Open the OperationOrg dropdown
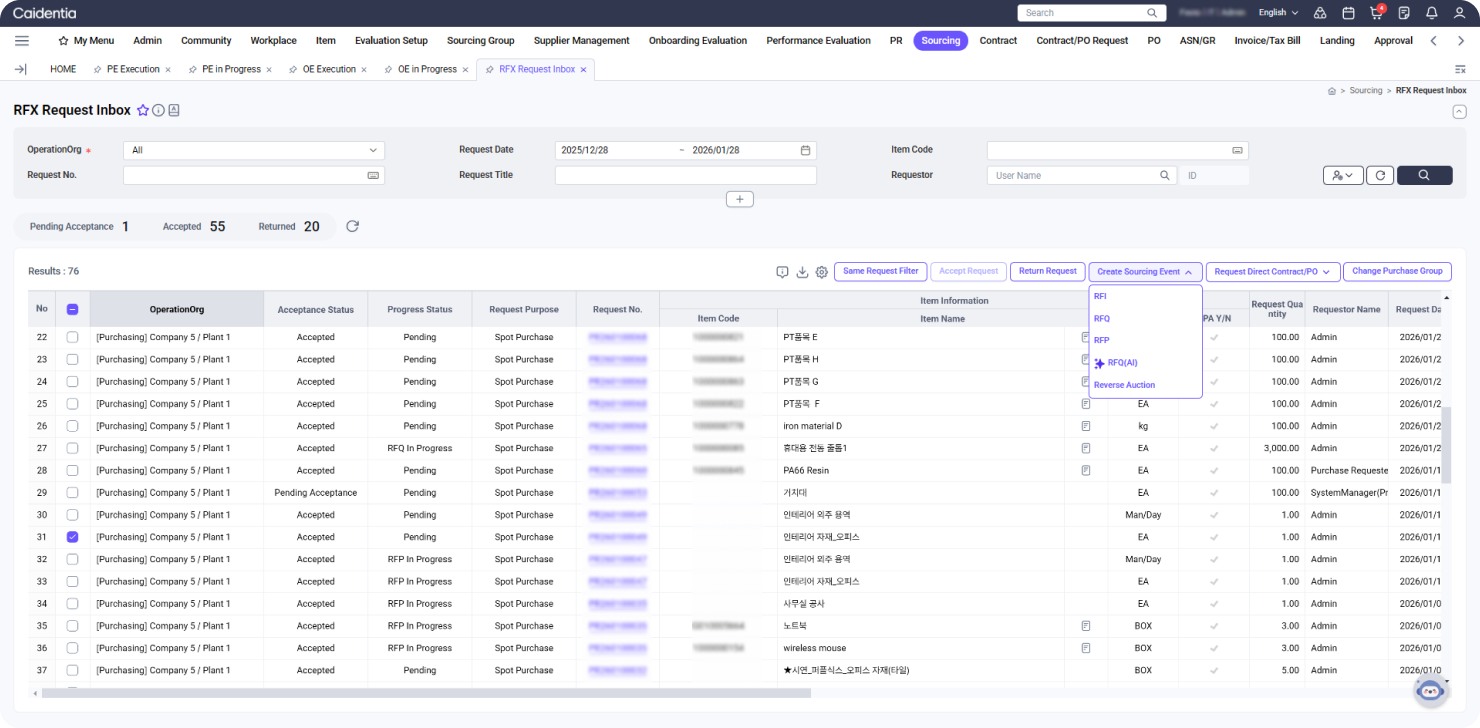 [254, 150]
